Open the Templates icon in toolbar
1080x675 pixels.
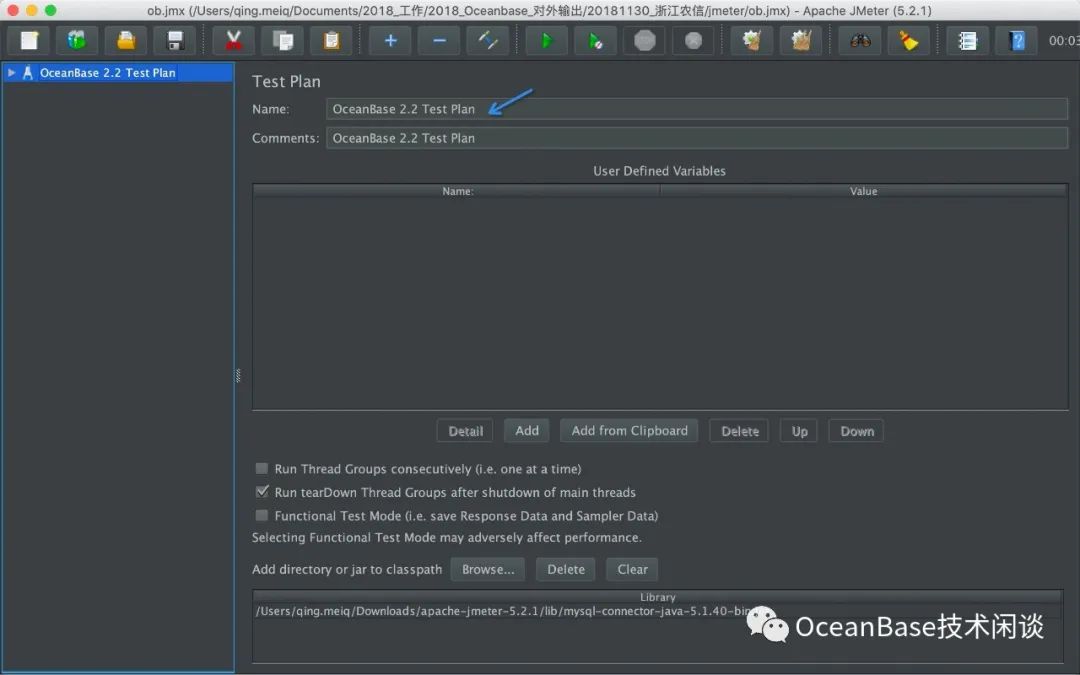point(77,41)
